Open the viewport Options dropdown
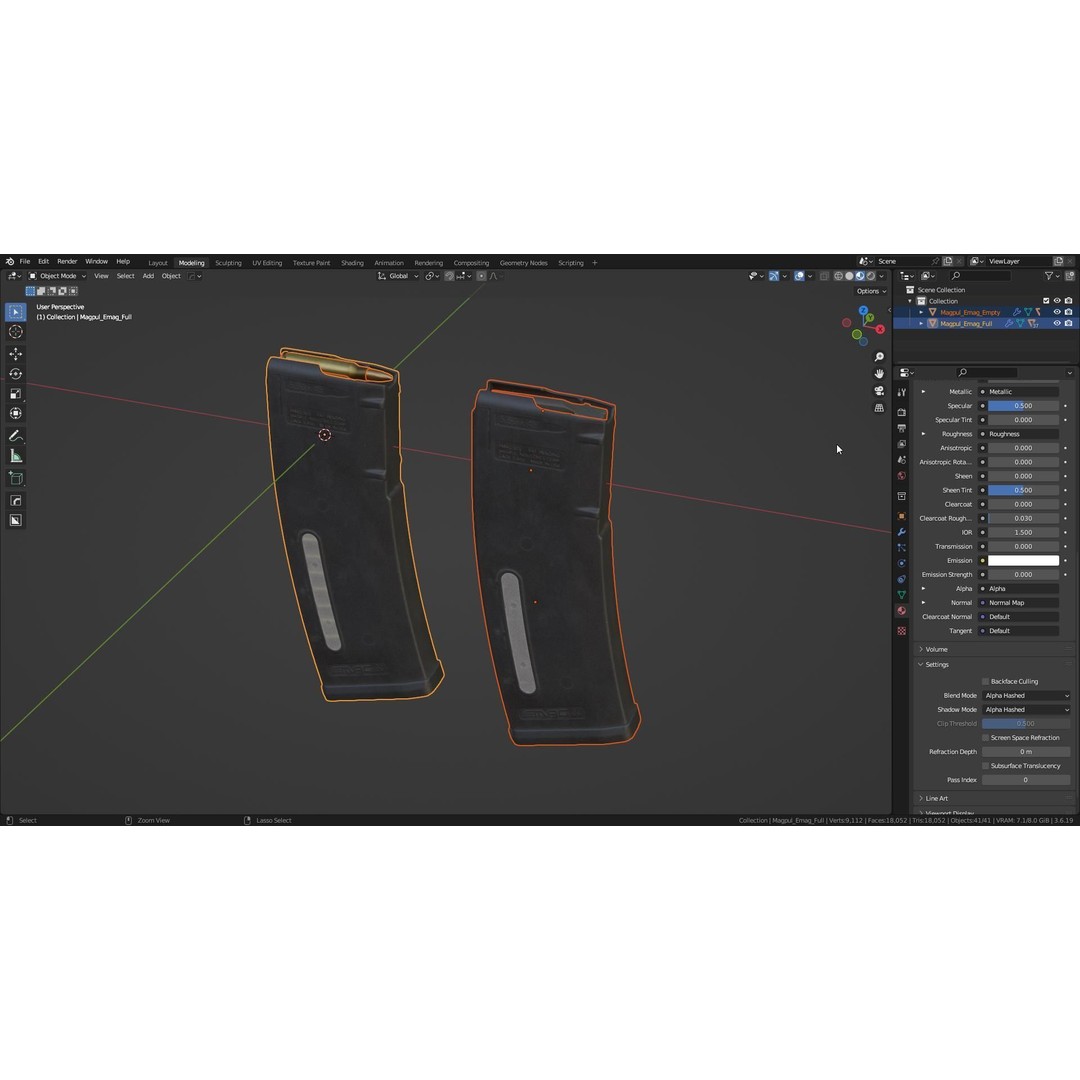 [x=871, y=291]
